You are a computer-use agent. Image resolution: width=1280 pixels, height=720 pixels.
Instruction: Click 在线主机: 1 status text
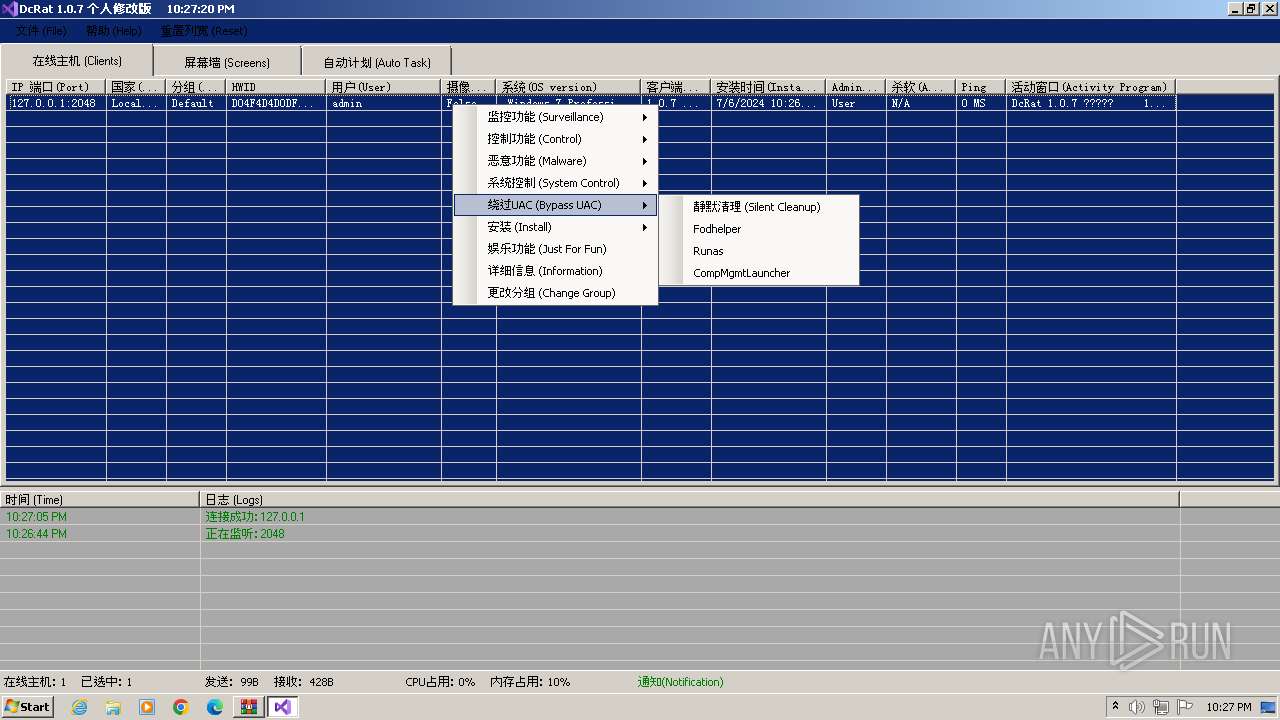tap(35, 682)
